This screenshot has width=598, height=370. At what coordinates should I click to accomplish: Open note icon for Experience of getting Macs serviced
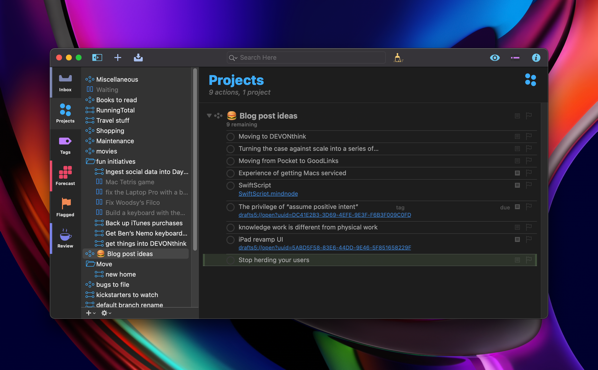(x=517, y=173)
